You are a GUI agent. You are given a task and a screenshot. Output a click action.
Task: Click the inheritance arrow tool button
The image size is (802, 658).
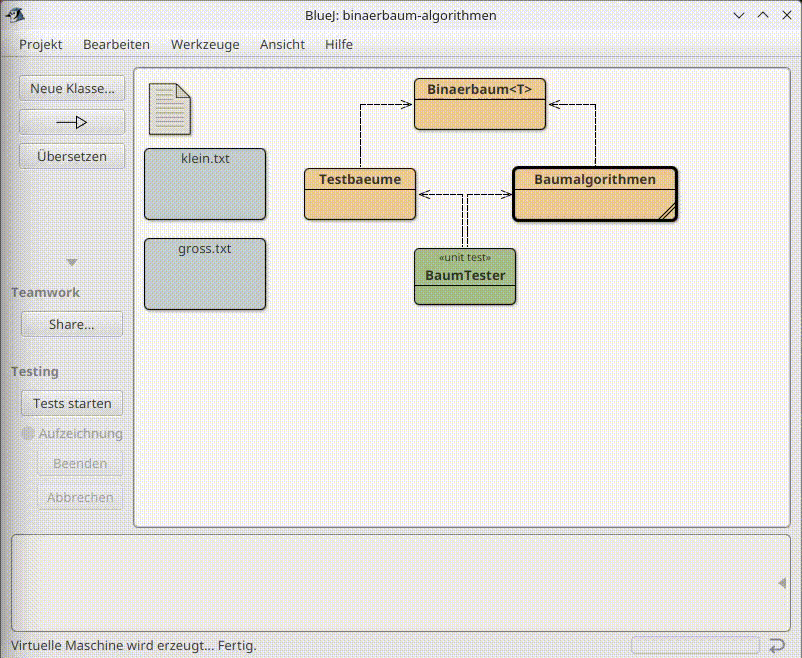coord(72,122)
